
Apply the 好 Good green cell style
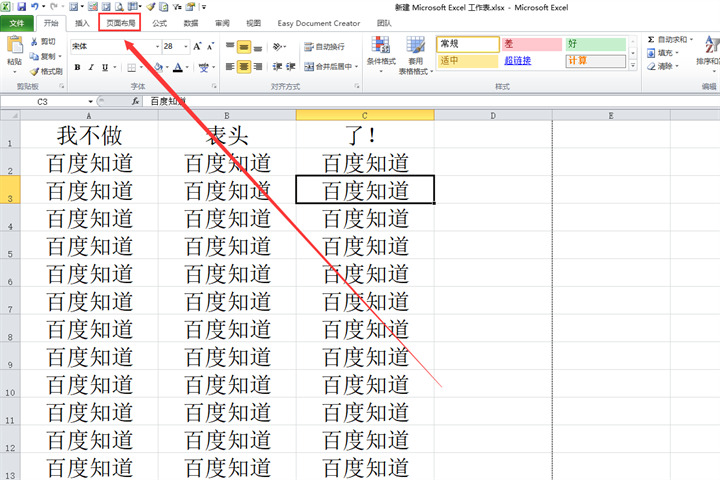pyautogui.click(x=596, y=44)
